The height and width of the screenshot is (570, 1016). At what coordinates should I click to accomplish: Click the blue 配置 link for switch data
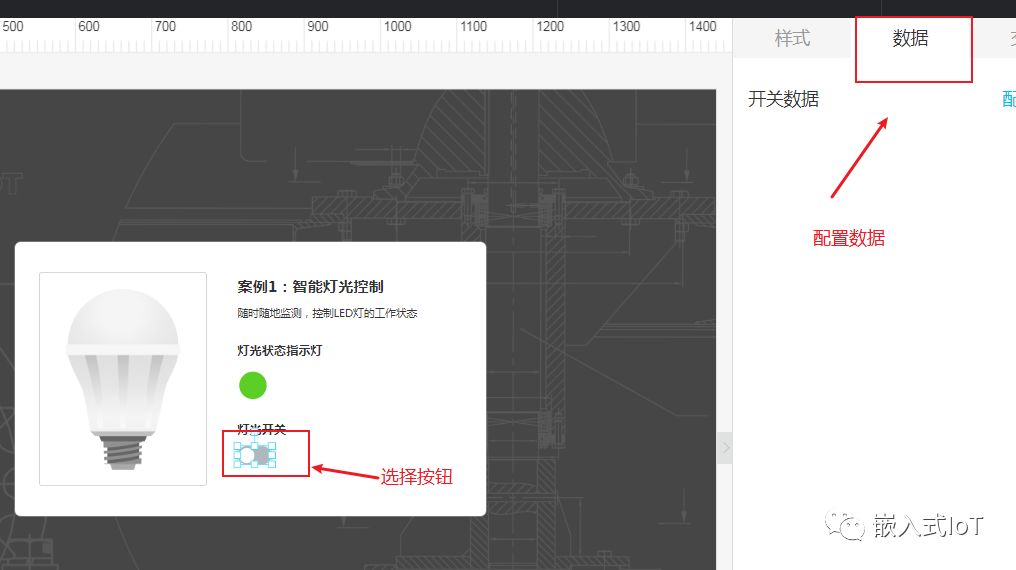(1009, 99)
